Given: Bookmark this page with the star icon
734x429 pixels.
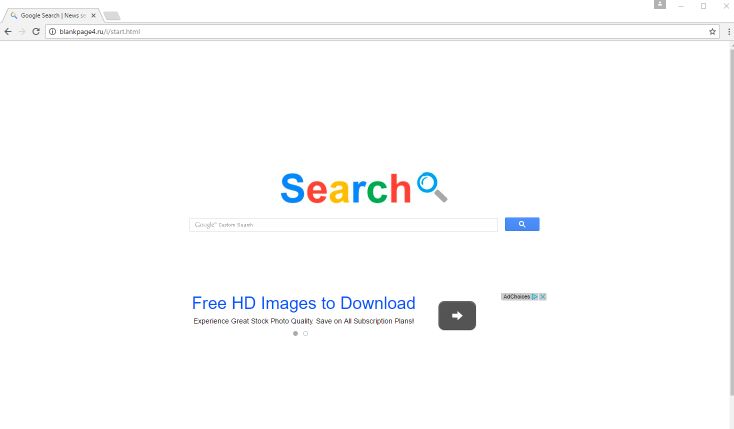Looking at the screenshot, I should point(712,31).
